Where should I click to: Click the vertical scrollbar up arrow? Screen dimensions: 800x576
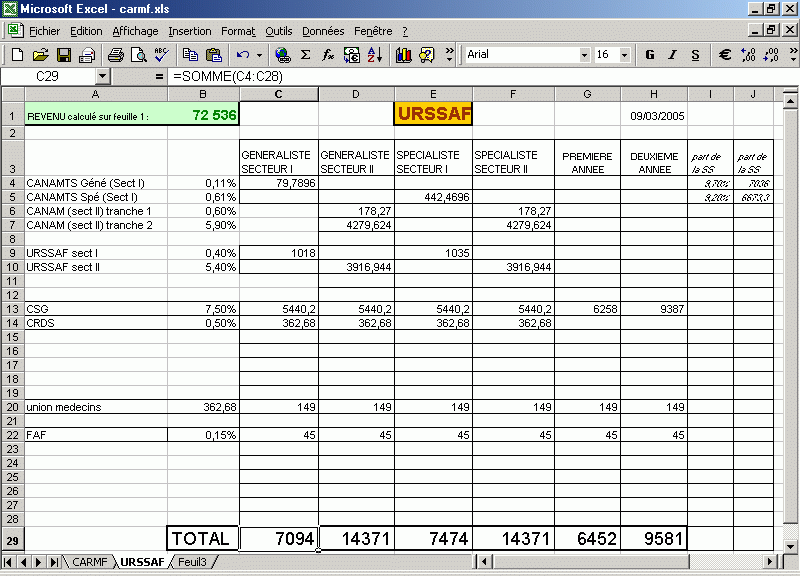click(790, 102)
